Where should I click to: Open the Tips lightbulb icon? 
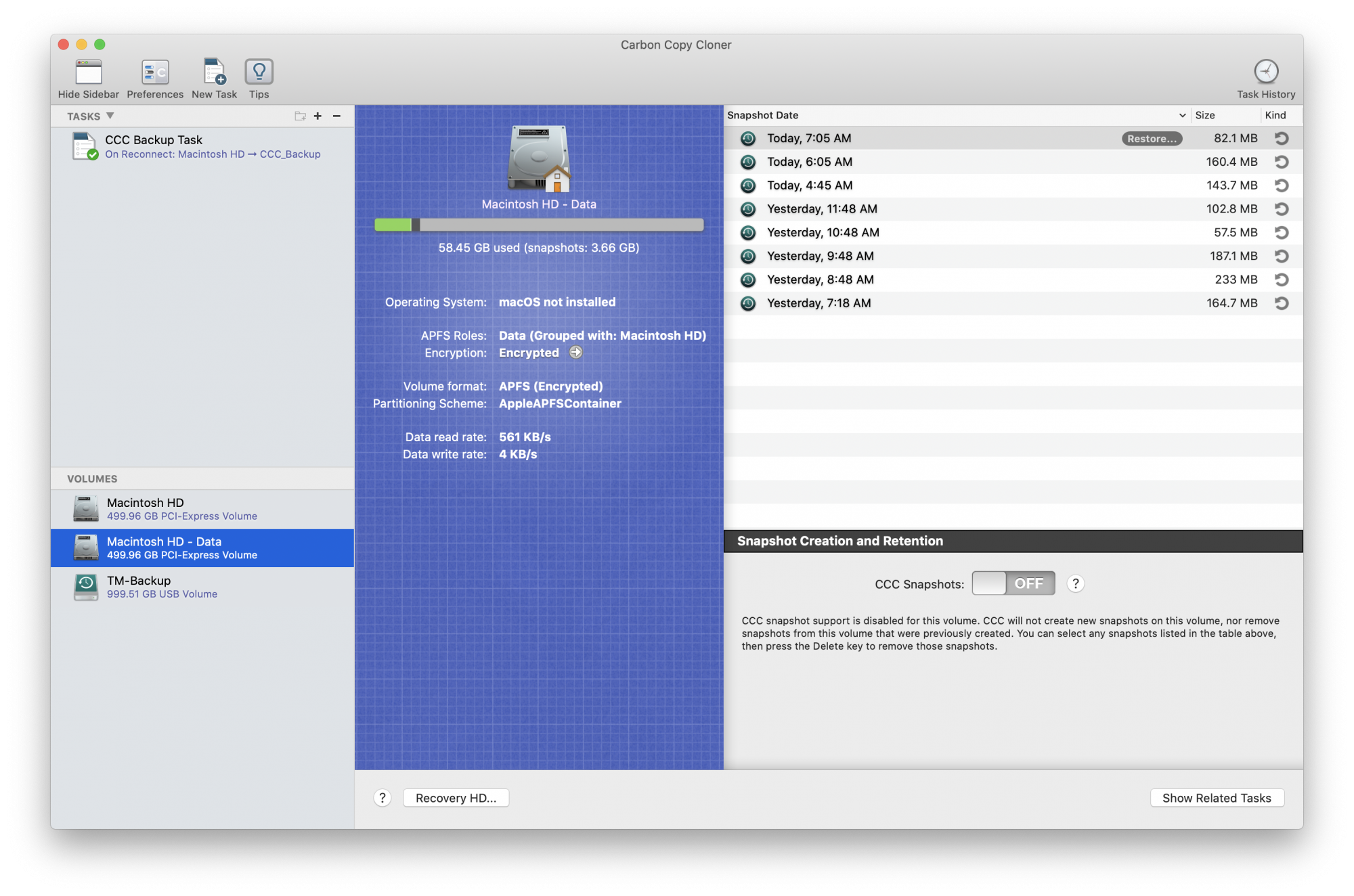click(259, 72)
